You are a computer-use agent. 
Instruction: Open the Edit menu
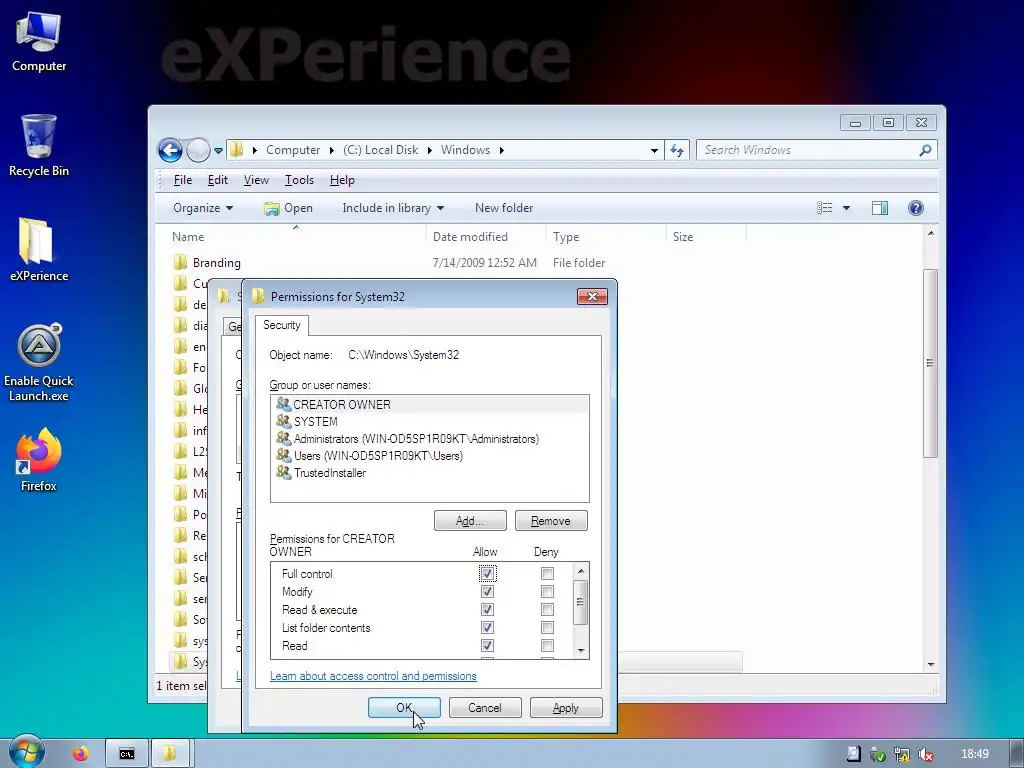[x=217, y=180]
